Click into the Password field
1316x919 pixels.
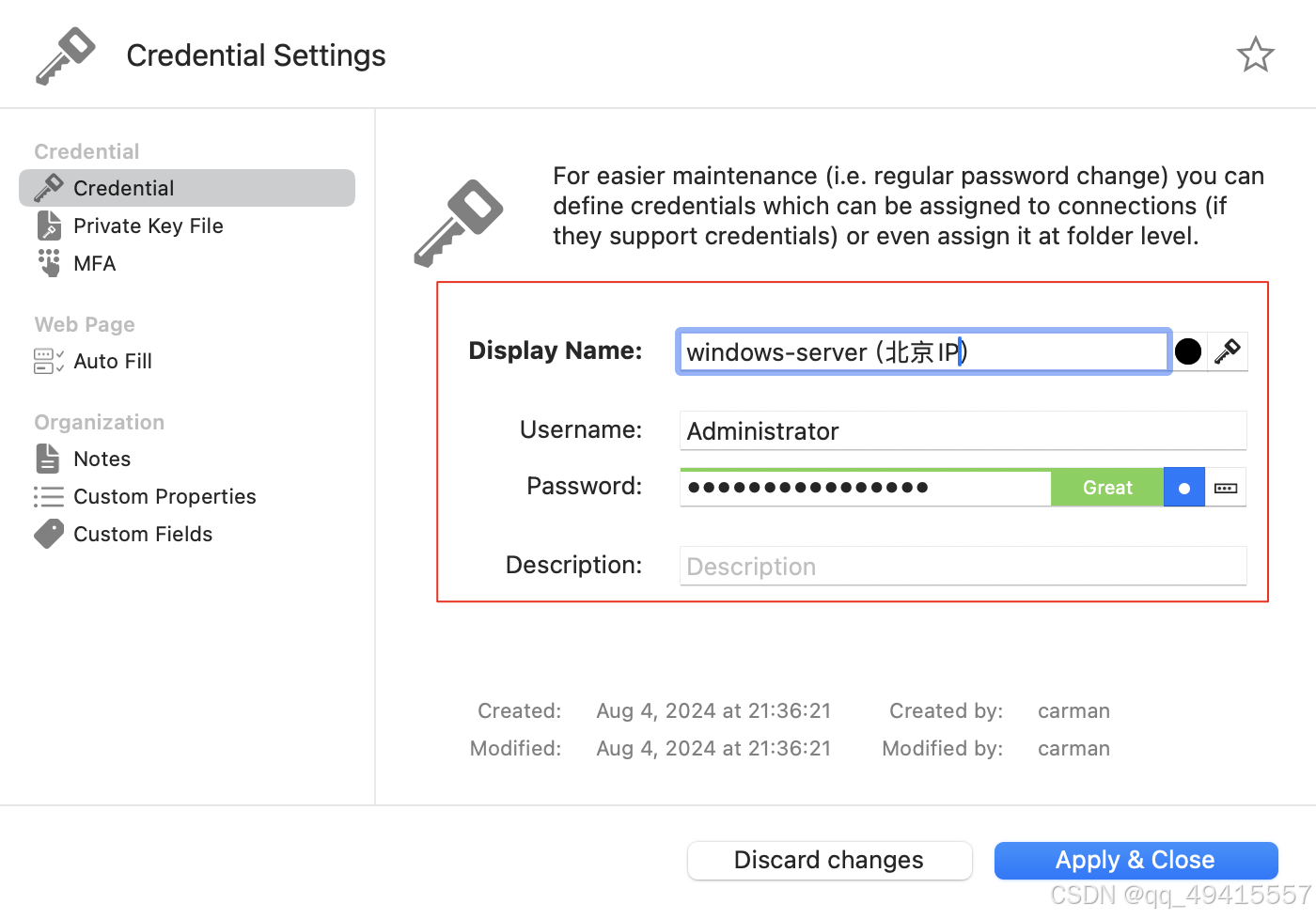point(865,488)
